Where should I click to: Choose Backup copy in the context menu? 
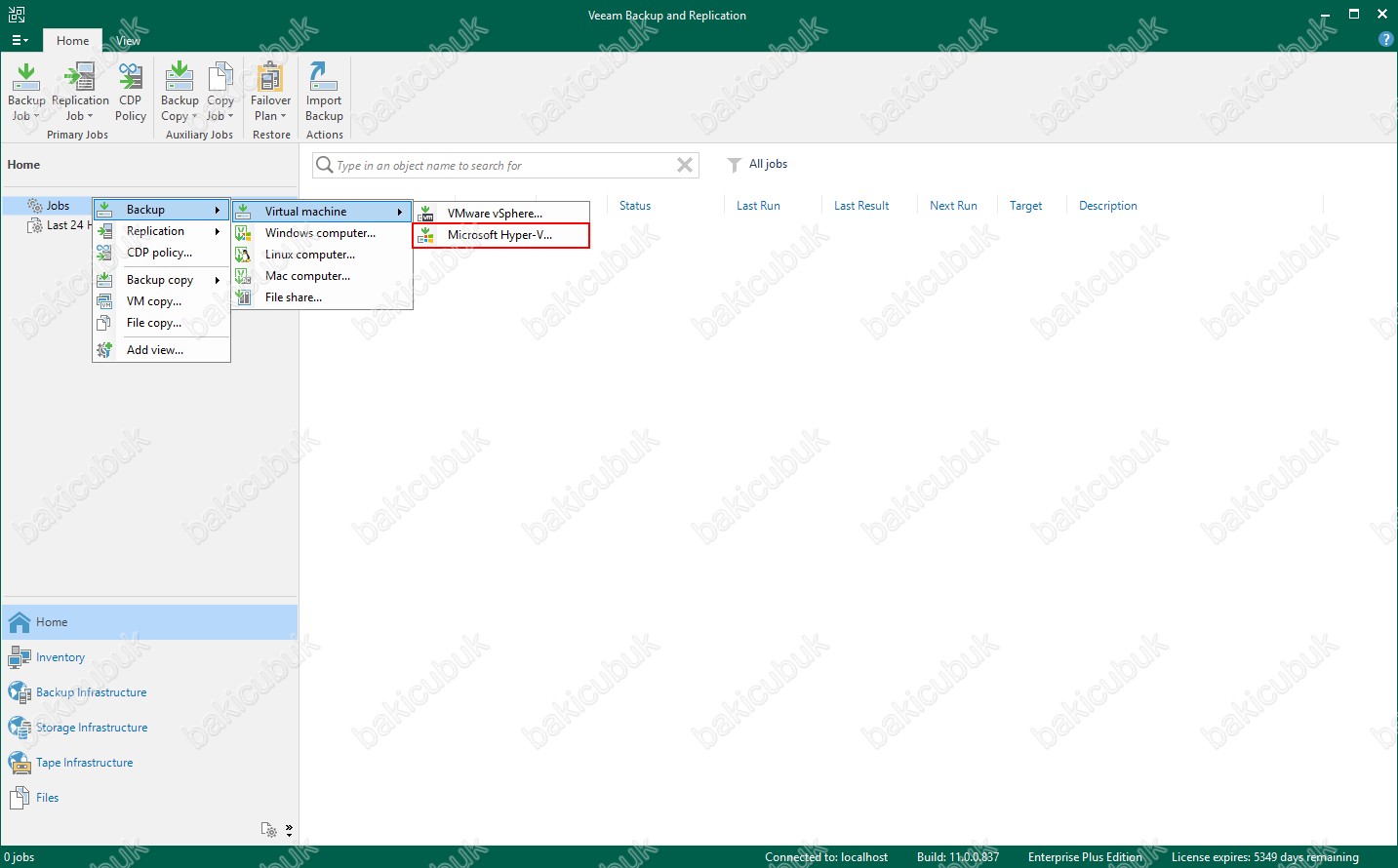pos(161,280)
